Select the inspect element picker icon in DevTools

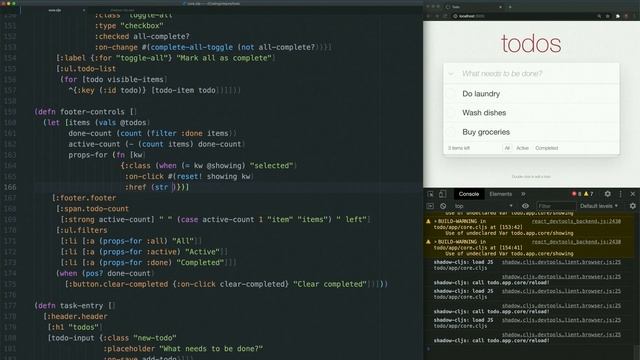pyautogui.click(x=430, y=194)
